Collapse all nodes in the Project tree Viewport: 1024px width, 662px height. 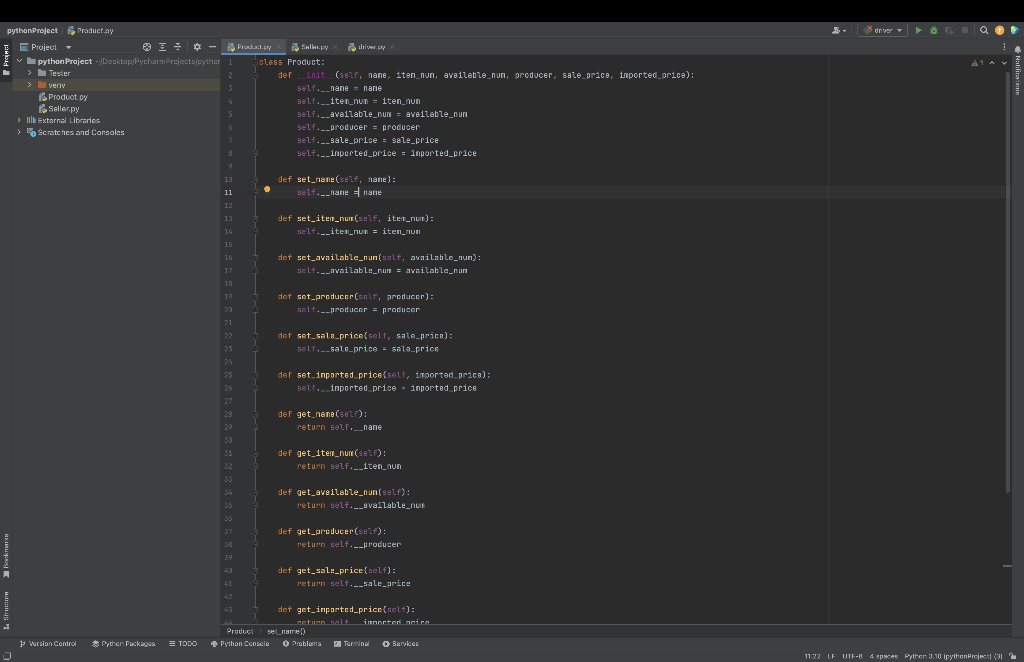tap(177, 47)
